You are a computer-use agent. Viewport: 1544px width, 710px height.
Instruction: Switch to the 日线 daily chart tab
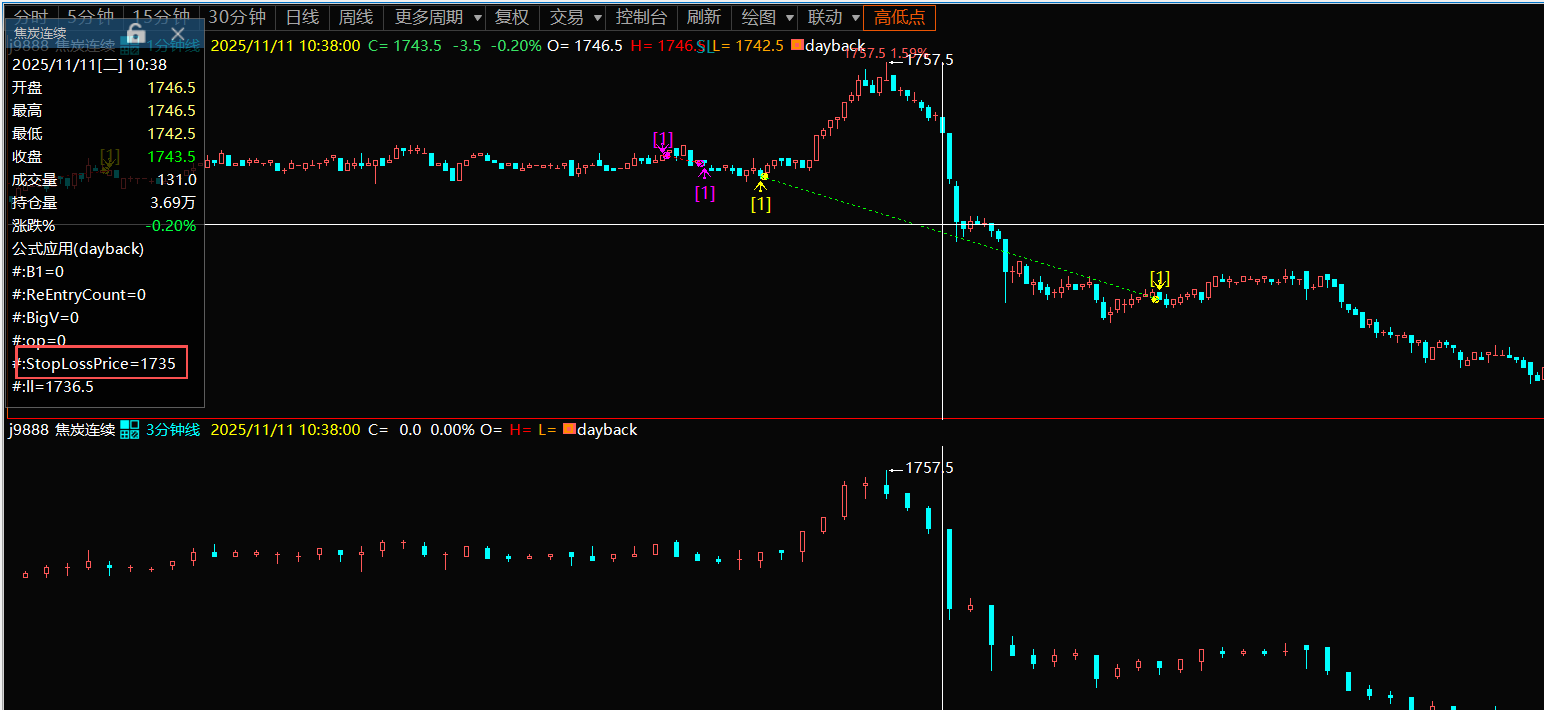tap(302, 17)
